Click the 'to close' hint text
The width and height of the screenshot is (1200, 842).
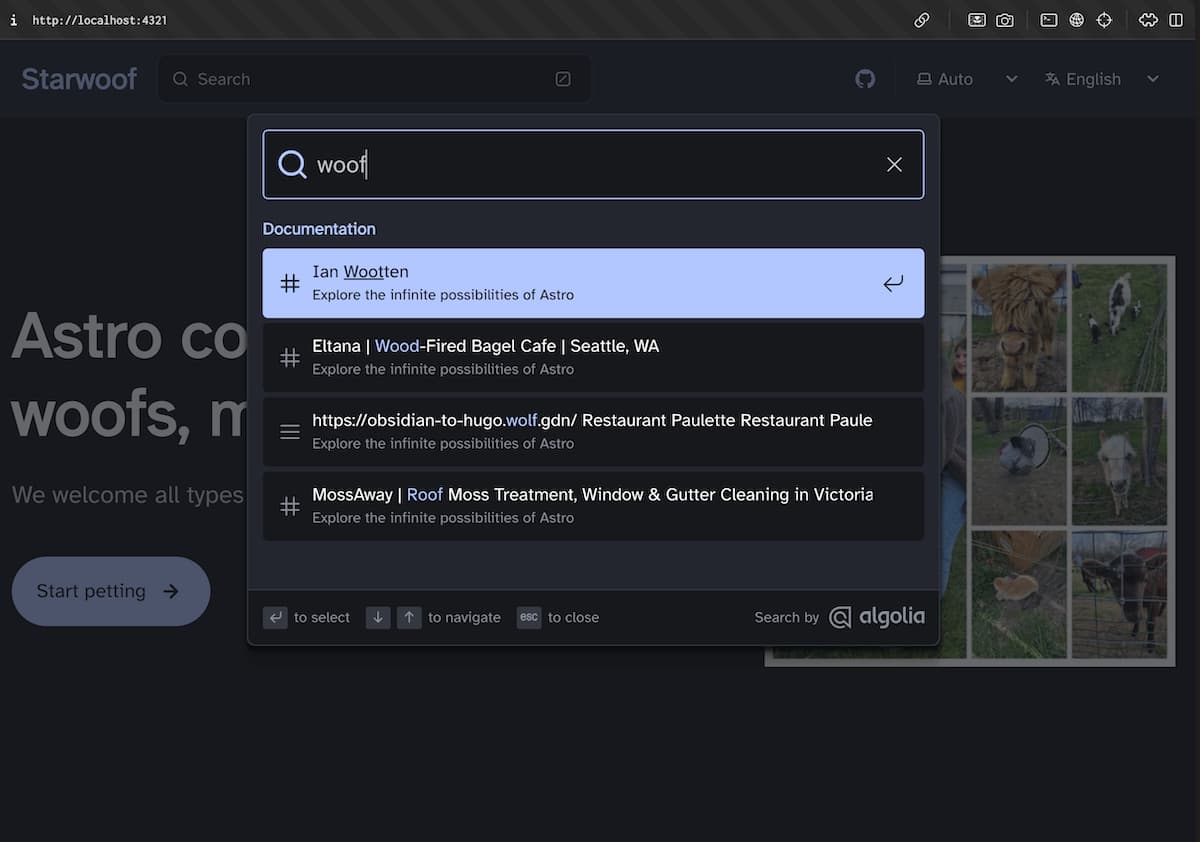pyautogui.click(x=573, y=617)
